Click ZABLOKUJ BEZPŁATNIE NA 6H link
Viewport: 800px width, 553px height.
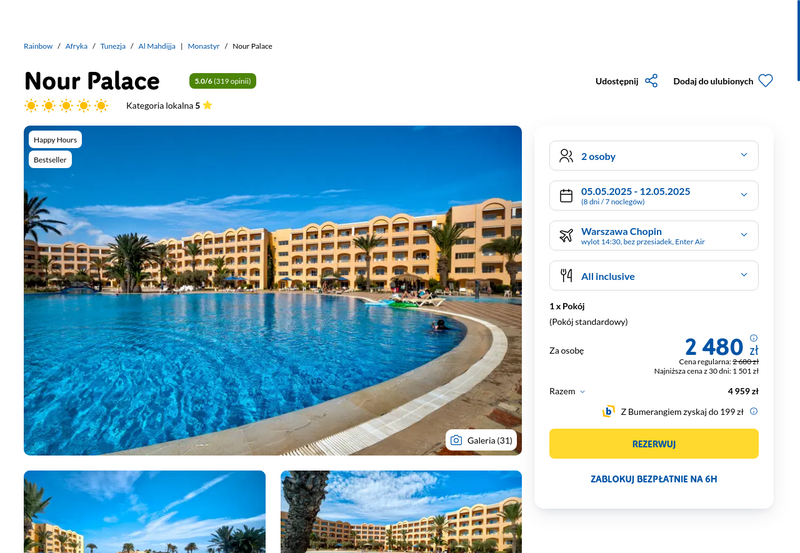pos(654,479)
